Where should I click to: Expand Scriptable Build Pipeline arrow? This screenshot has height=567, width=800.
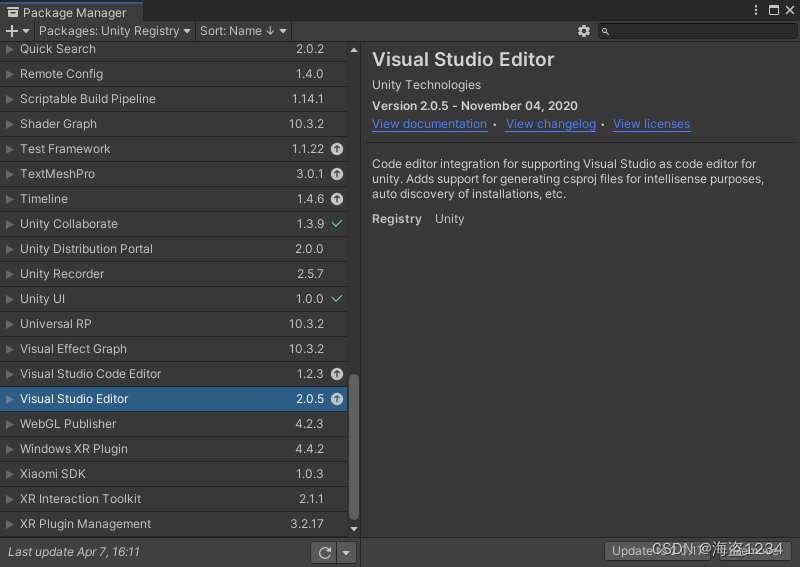(9, 99)
